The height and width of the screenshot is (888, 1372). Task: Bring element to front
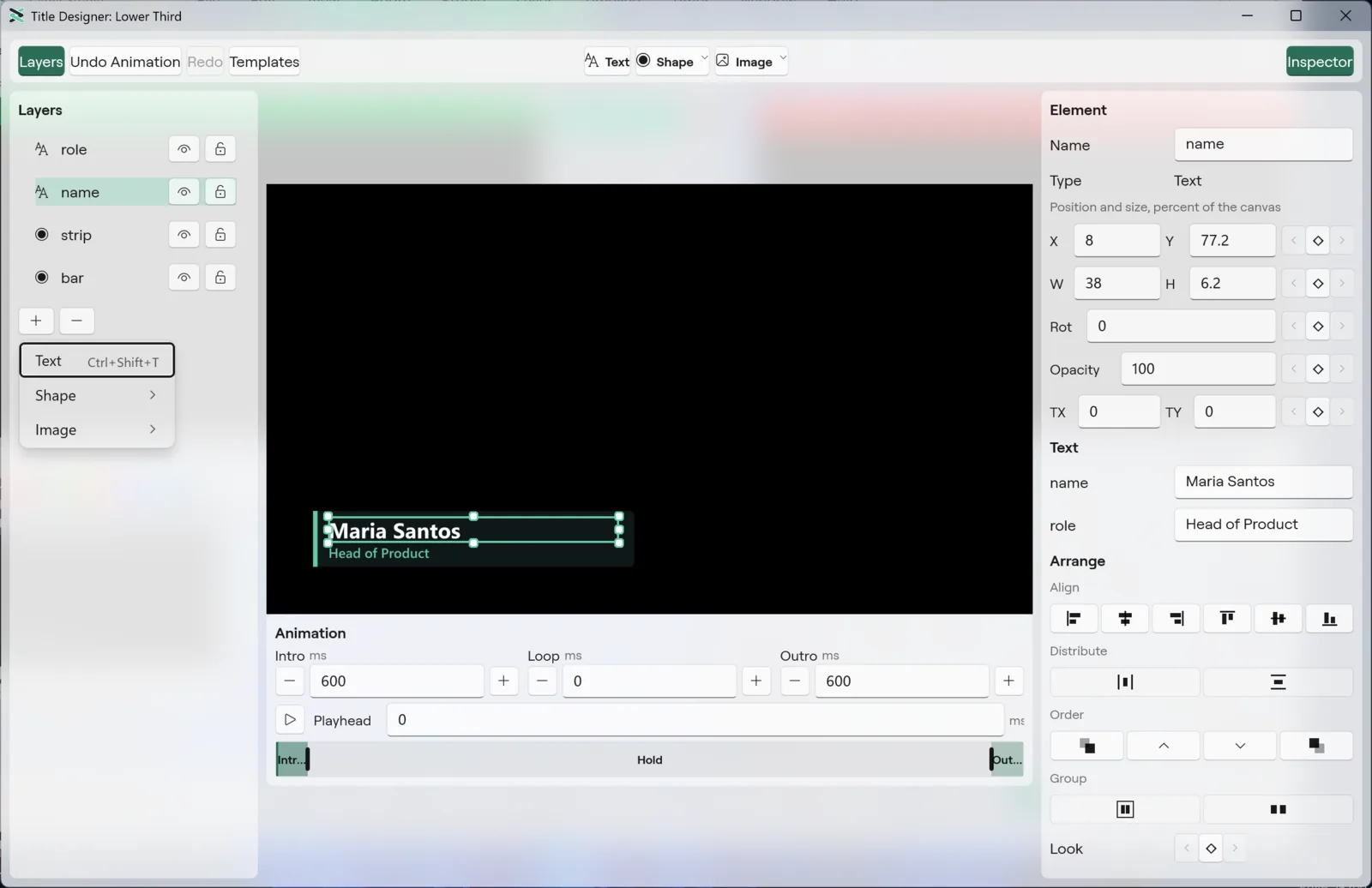coord(1086,746)
